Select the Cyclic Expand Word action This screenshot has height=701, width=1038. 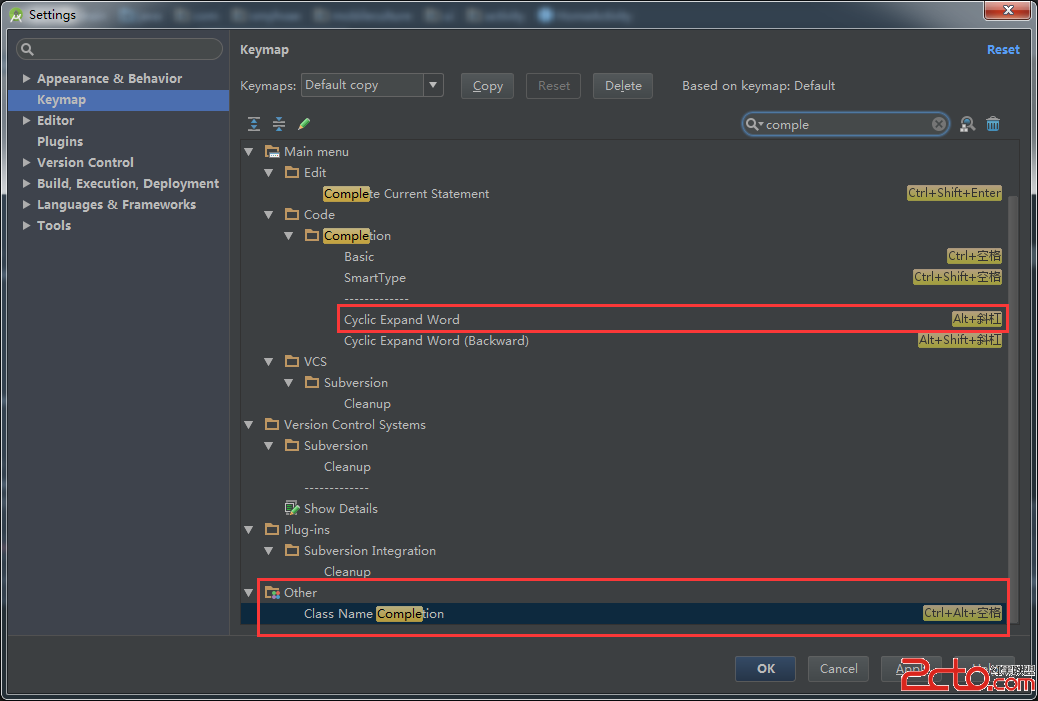[x=402, y=320]
